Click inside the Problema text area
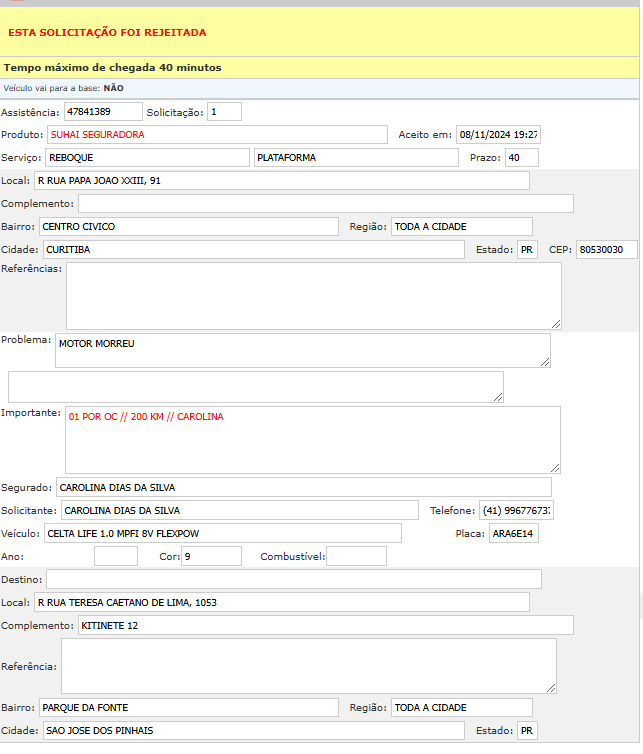This screenshot has height=754, width=643. (x=302, y=350)
